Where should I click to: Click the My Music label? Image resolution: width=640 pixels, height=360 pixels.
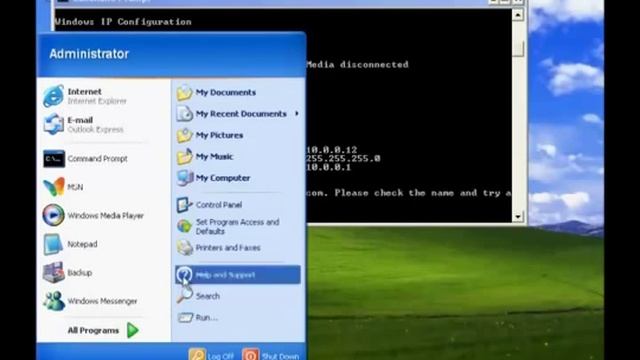pyautogui.click(x=214, y=157)
